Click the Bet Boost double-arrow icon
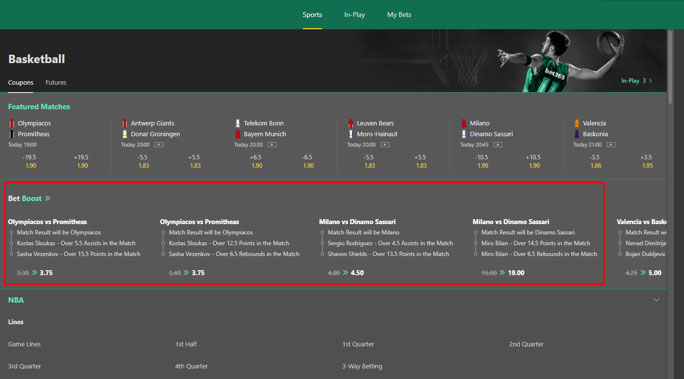 pyautogui.click(x=48, y=198)
